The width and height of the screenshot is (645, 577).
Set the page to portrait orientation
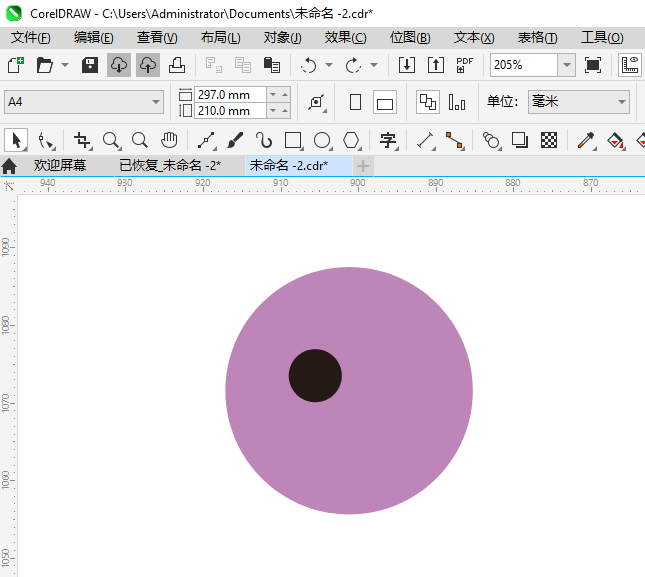point(355,102)
